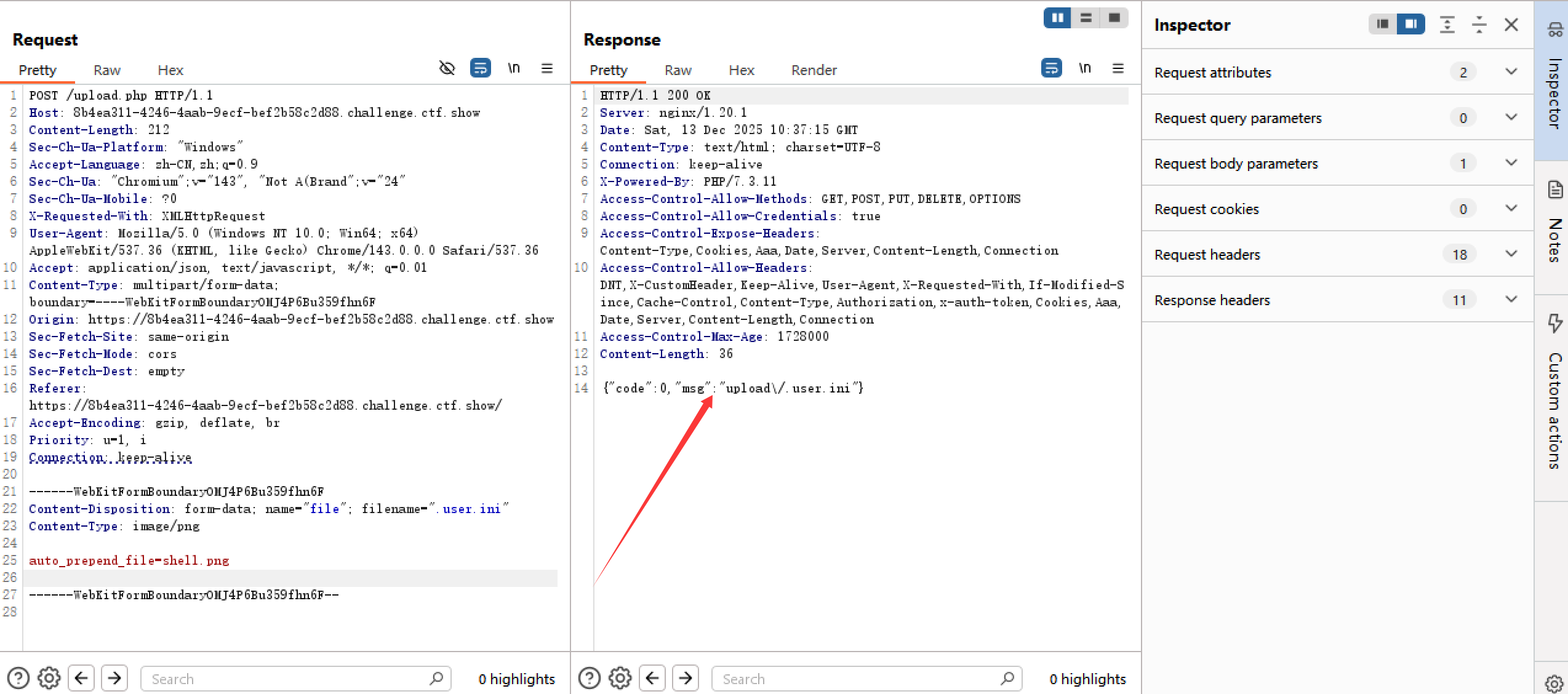Open Response pane help icon
This screenshot has width=1568, height=694.
590,678
